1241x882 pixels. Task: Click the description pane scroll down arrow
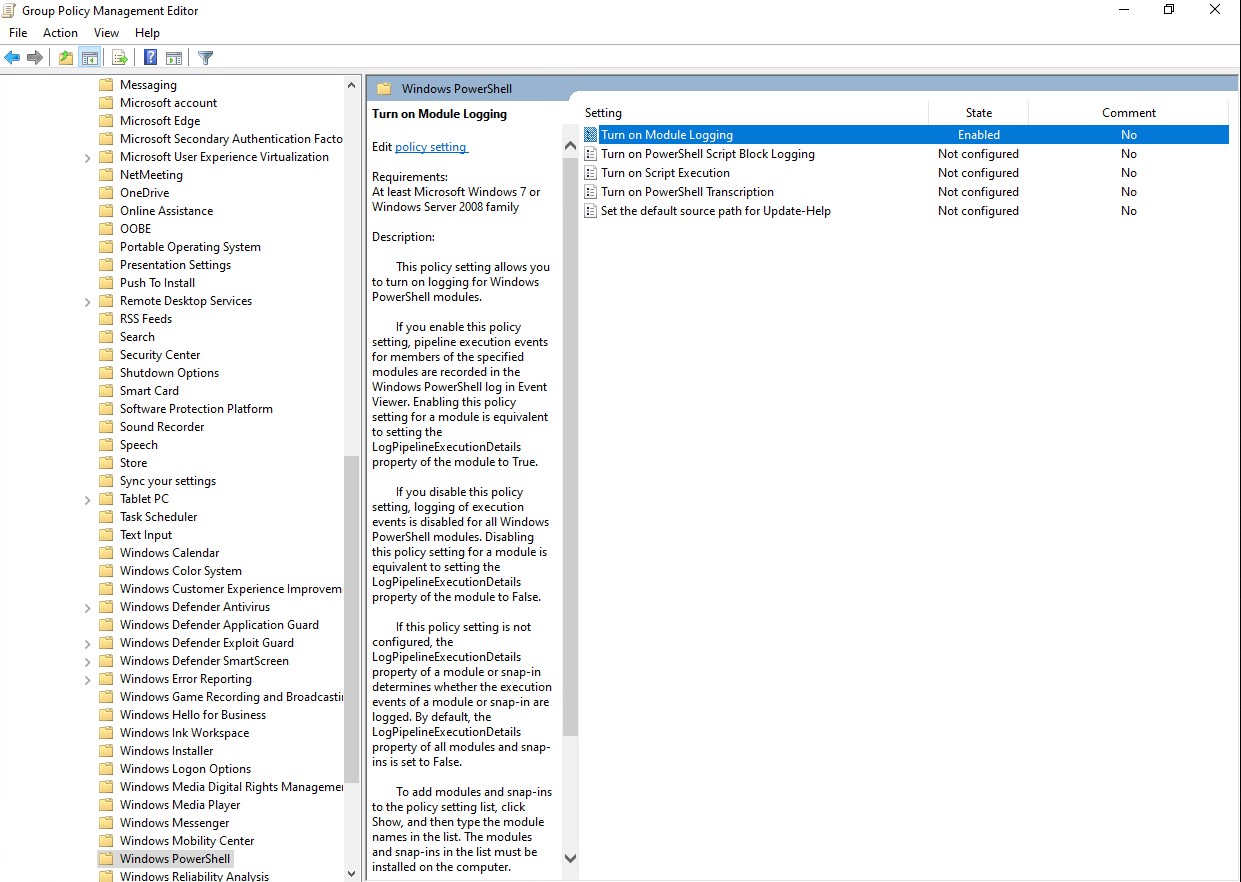point(570,858)
